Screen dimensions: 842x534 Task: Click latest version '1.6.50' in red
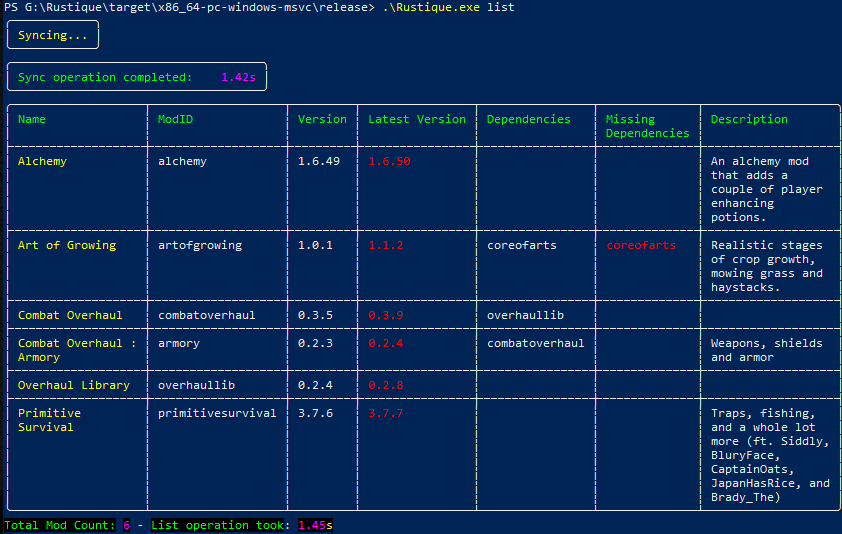pyautogui.click(x=389, y=161)
